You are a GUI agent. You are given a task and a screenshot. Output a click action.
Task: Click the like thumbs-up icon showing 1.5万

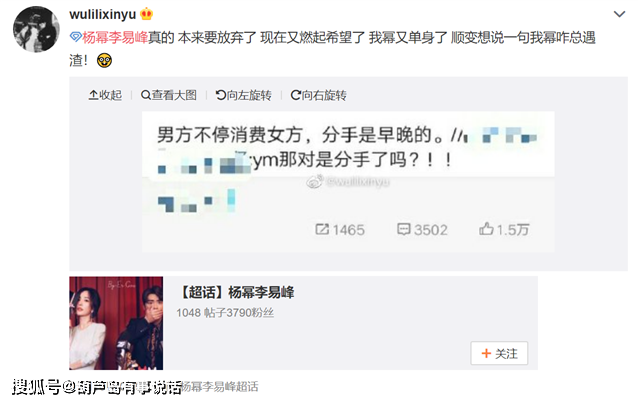[x=486, y=229]
